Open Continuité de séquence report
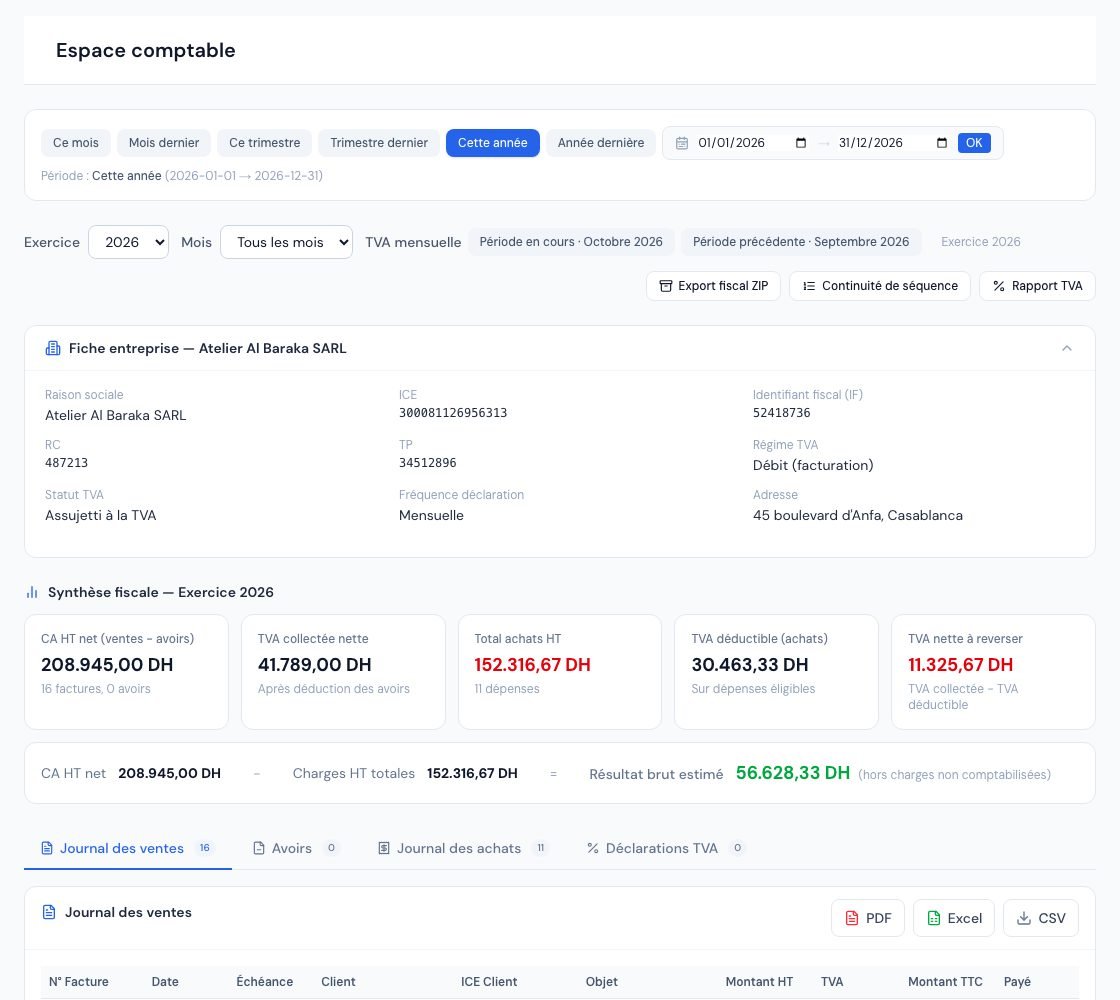1120x1000 pixels. tap(880, 286)
